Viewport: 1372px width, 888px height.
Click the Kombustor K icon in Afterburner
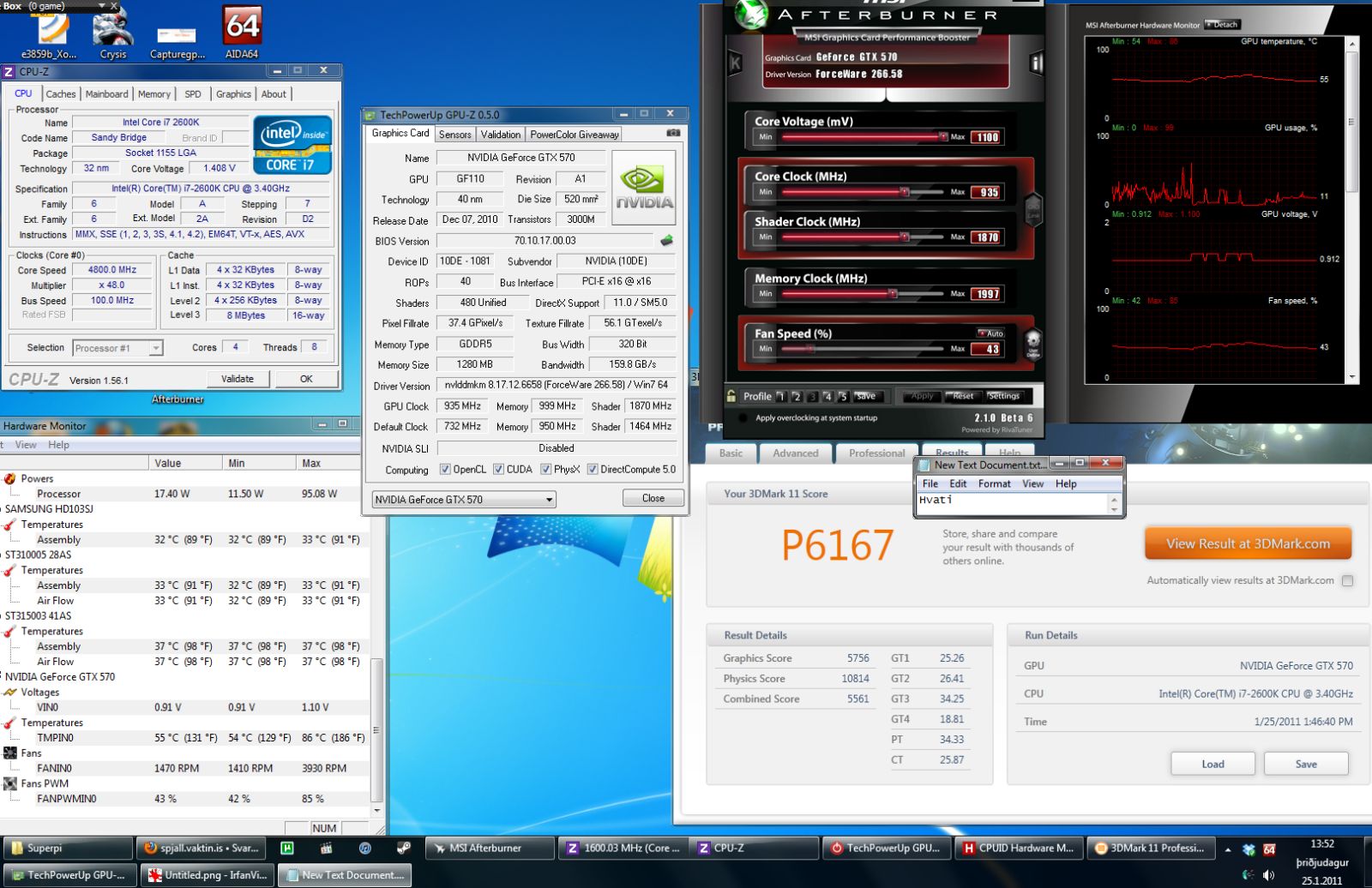pos(735,63)
